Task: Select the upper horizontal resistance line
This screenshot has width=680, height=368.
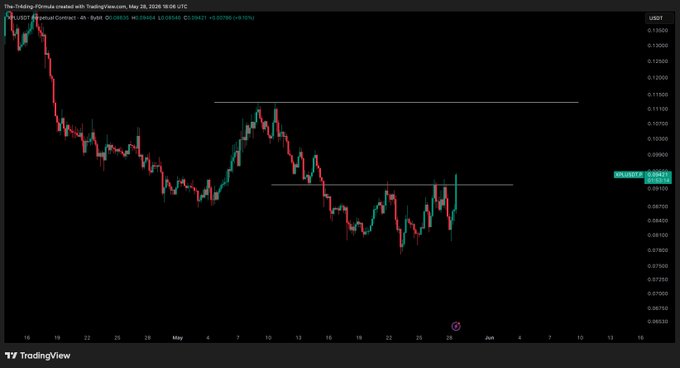Action: [x=396, y=102]
